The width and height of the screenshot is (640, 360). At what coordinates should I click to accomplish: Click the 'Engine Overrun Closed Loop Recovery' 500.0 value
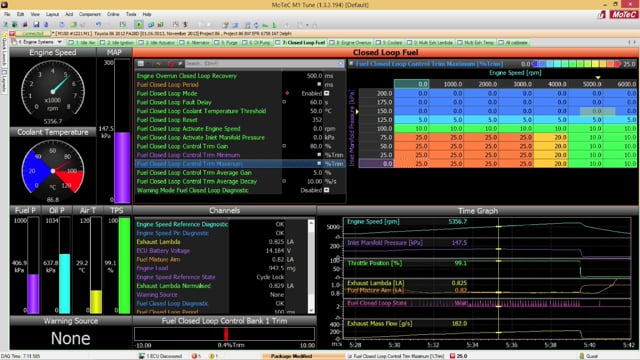pos(314,76)
